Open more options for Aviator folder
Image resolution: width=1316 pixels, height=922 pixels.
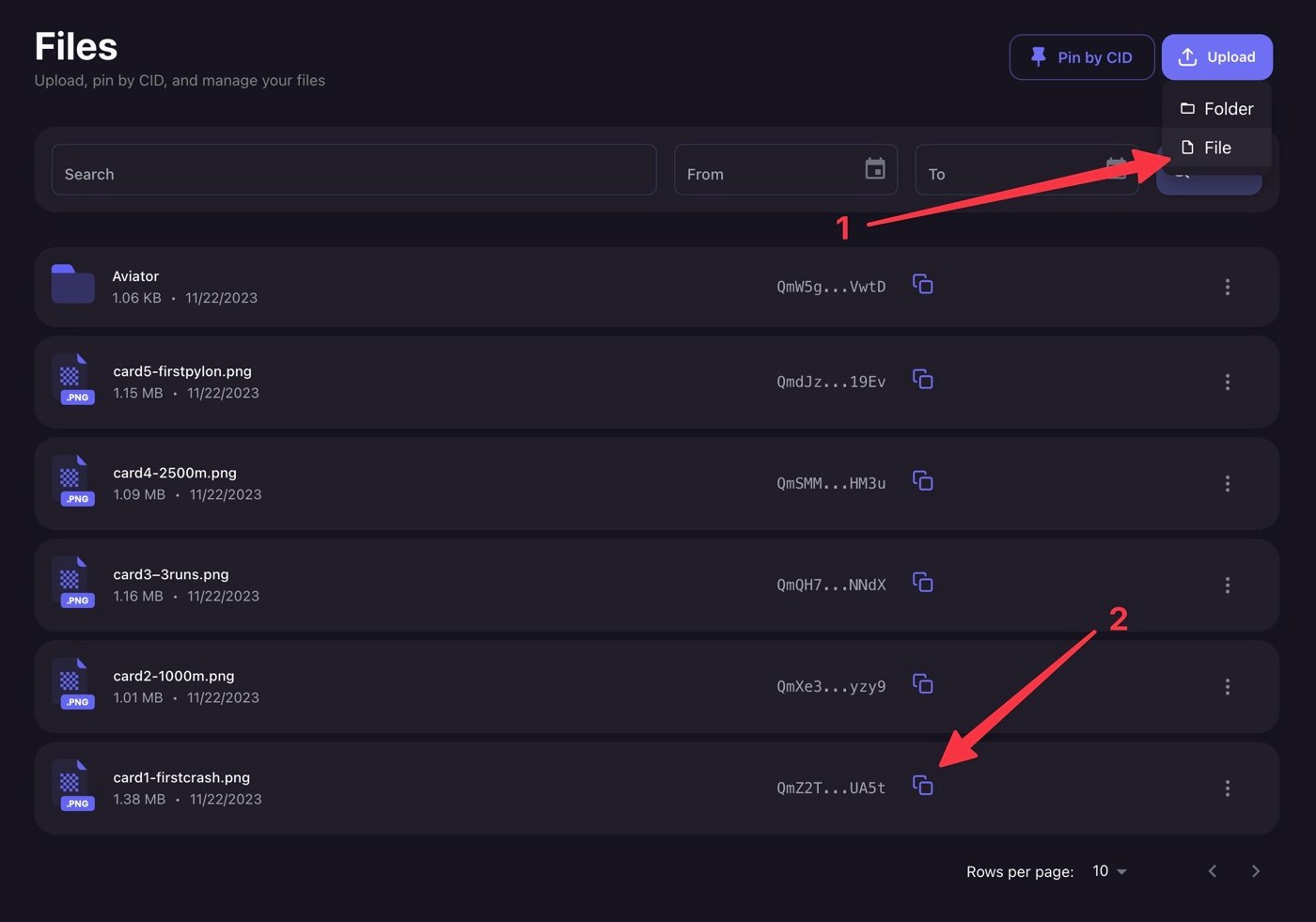pyautogui.click(x=1227, y=287)
